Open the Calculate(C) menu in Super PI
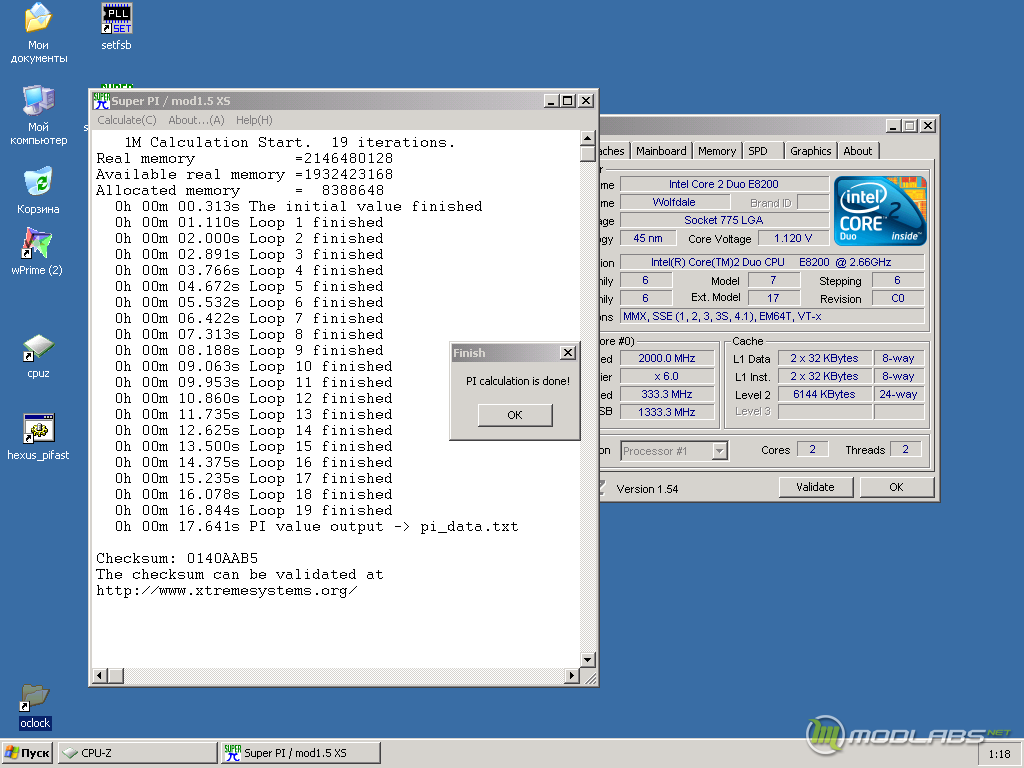Image resolution: width=1024 pixels, height=768 pixels. click(x=127, y=120)
